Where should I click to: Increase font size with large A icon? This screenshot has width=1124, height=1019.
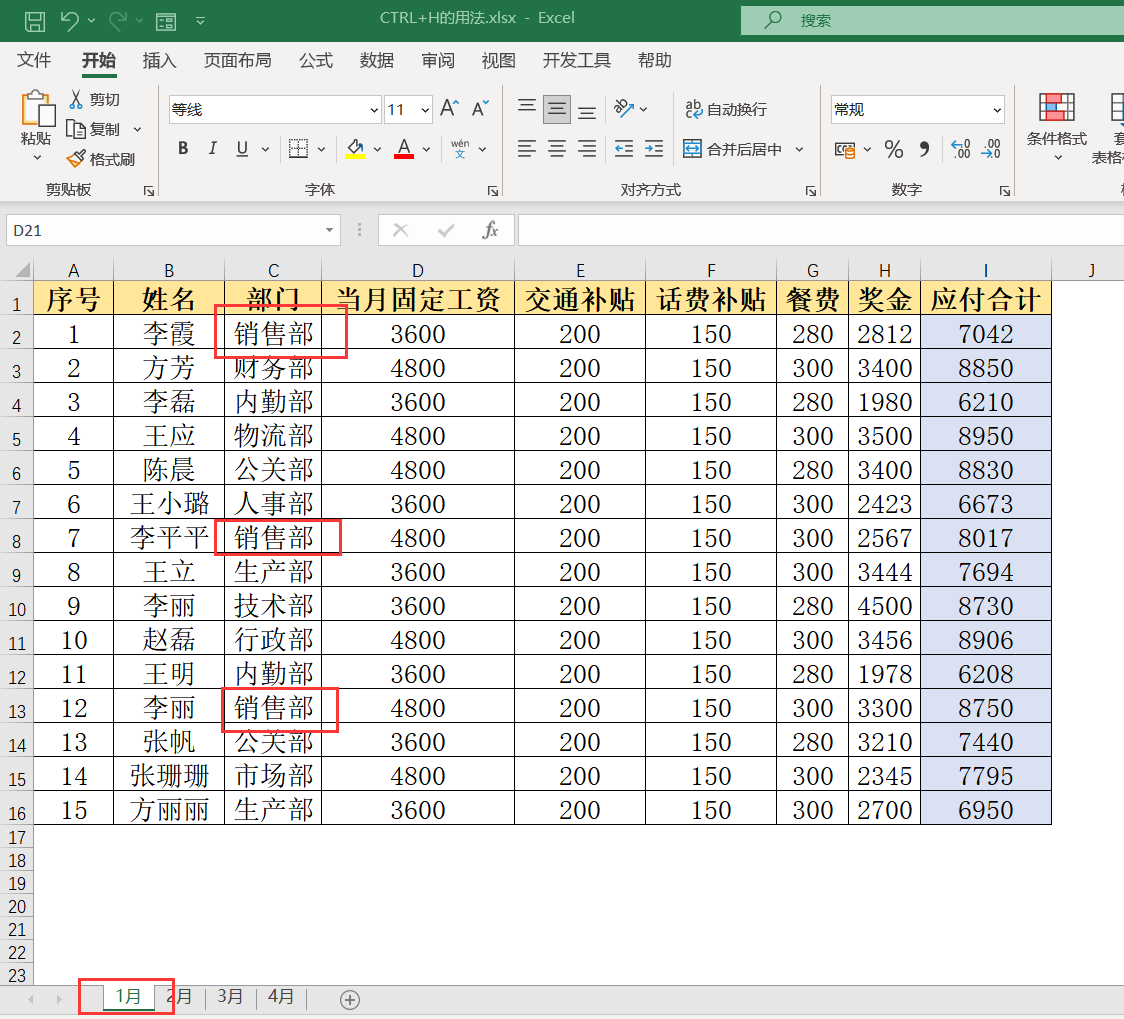[x=449, y=109]
